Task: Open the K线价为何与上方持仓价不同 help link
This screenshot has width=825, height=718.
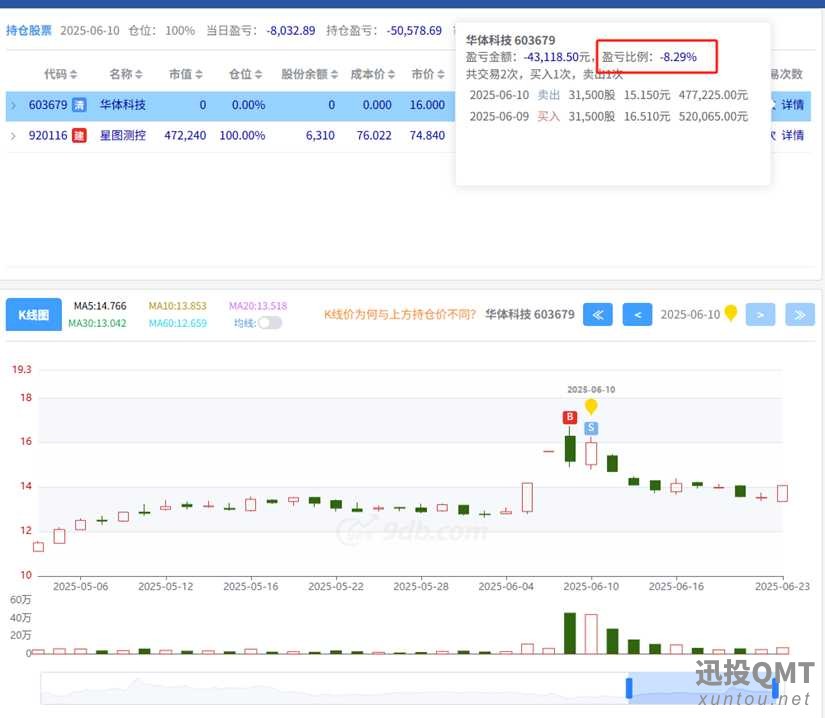Action: (400, 315)
